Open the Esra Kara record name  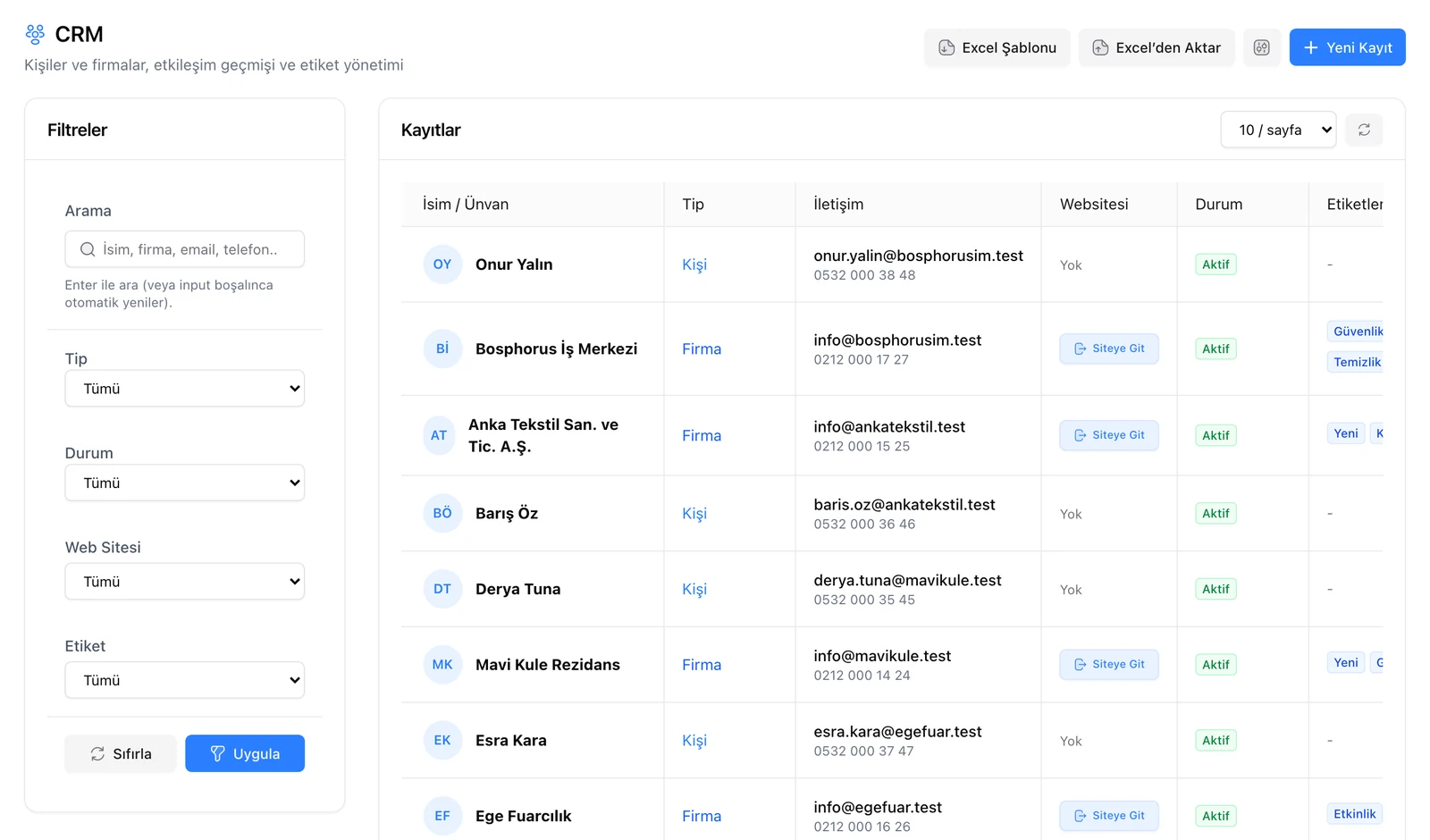point(511,740)
